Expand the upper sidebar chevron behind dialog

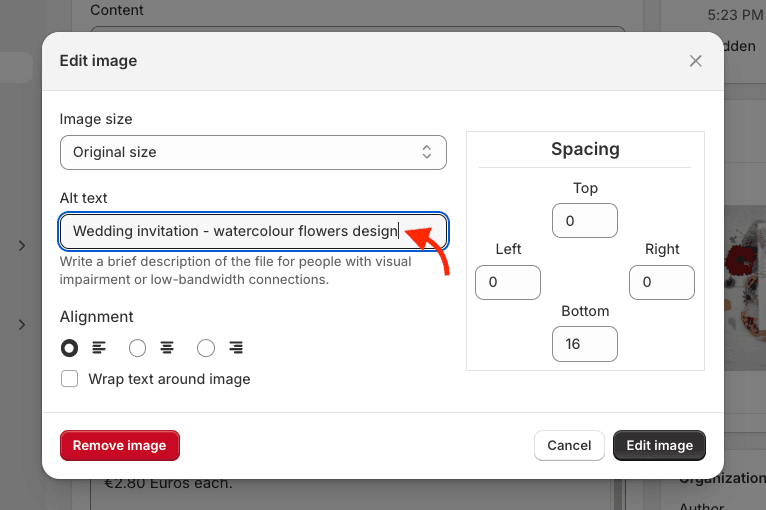[x=22, y=246]
